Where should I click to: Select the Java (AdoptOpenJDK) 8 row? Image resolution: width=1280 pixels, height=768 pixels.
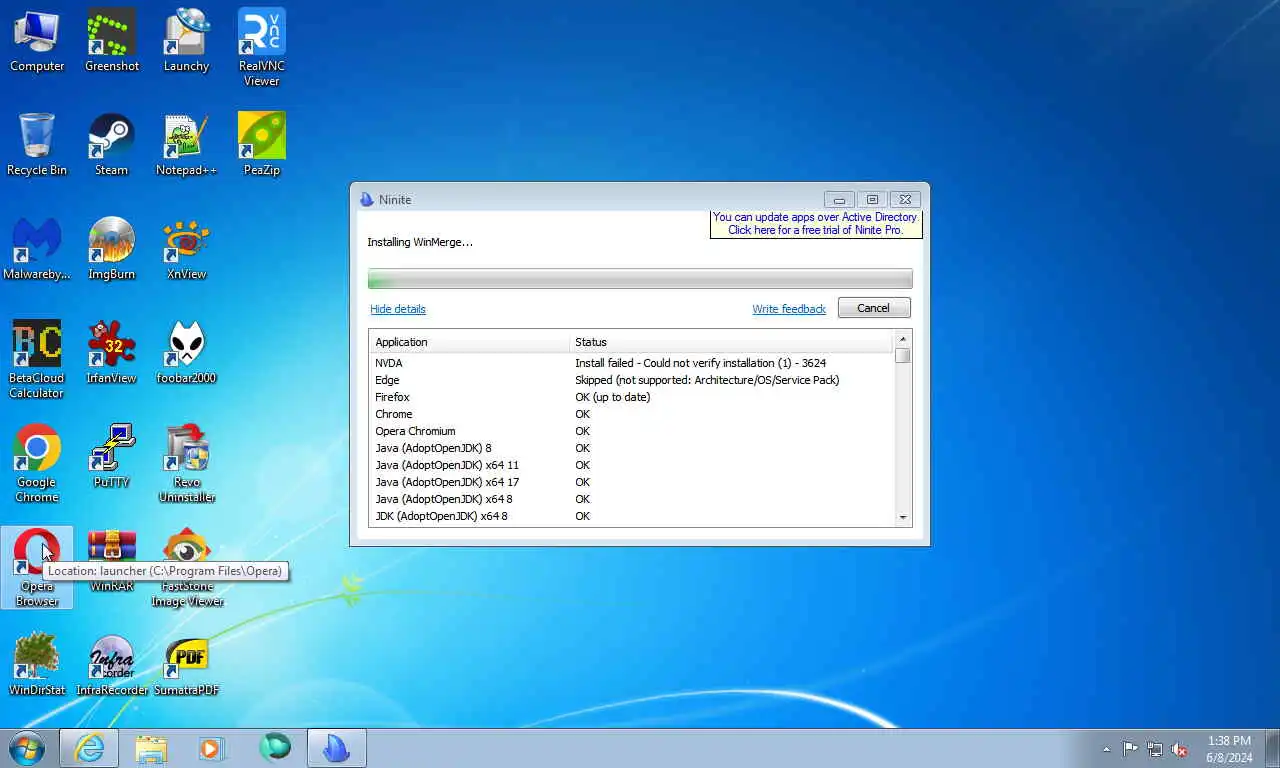point(632,448)
